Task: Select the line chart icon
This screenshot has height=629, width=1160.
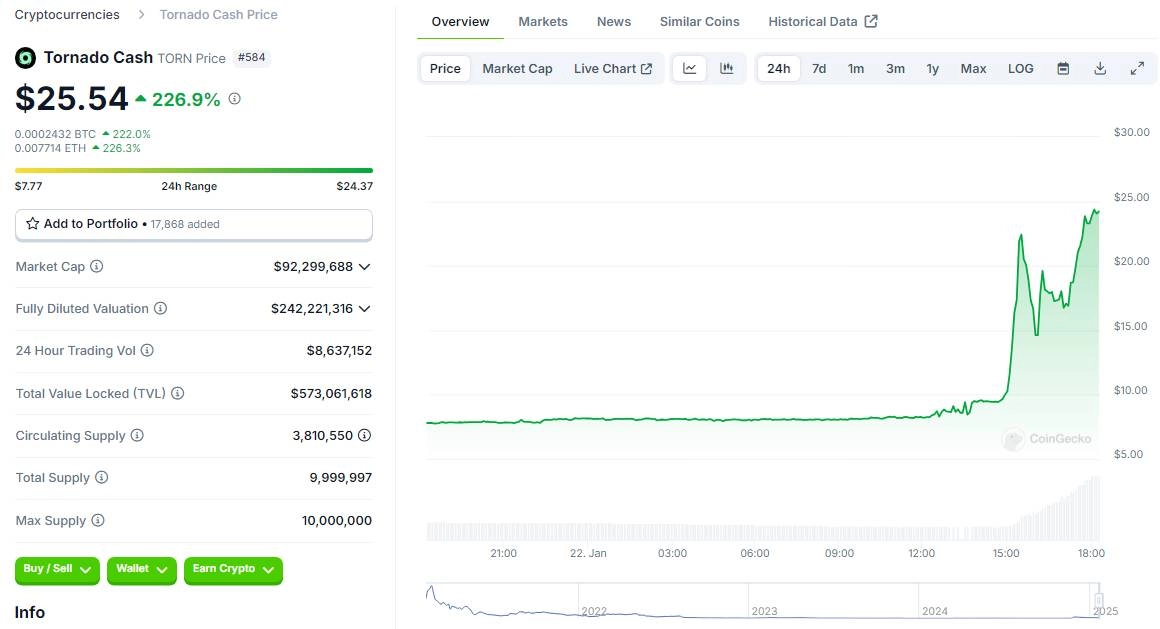Action: pyautogui.click(x=690, y=69)
